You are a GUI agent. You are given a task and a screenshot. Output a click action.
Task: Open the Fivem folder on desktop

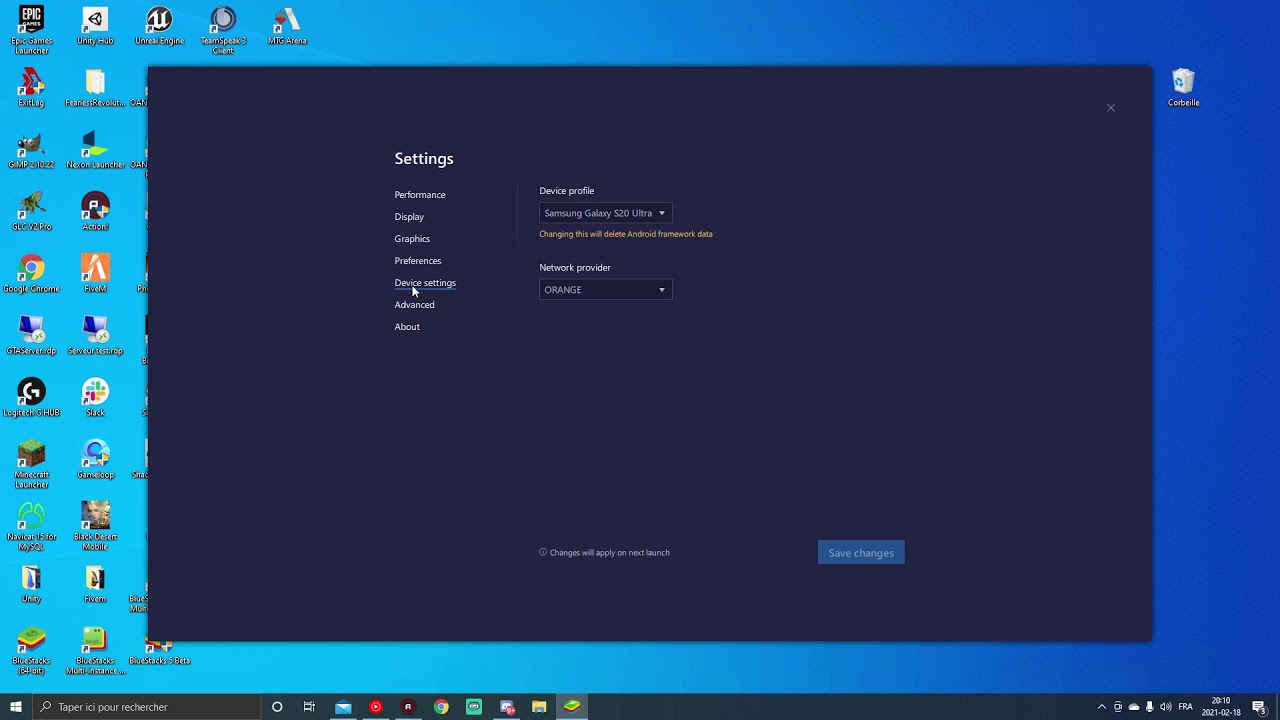point(95,585)
